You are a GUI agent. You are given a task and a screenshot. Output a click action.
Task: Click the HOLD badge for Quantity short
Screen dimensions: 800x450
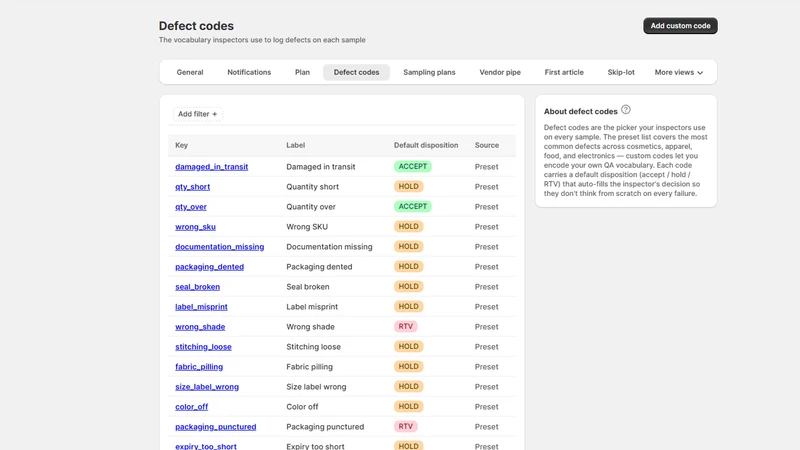coord(408,186)
